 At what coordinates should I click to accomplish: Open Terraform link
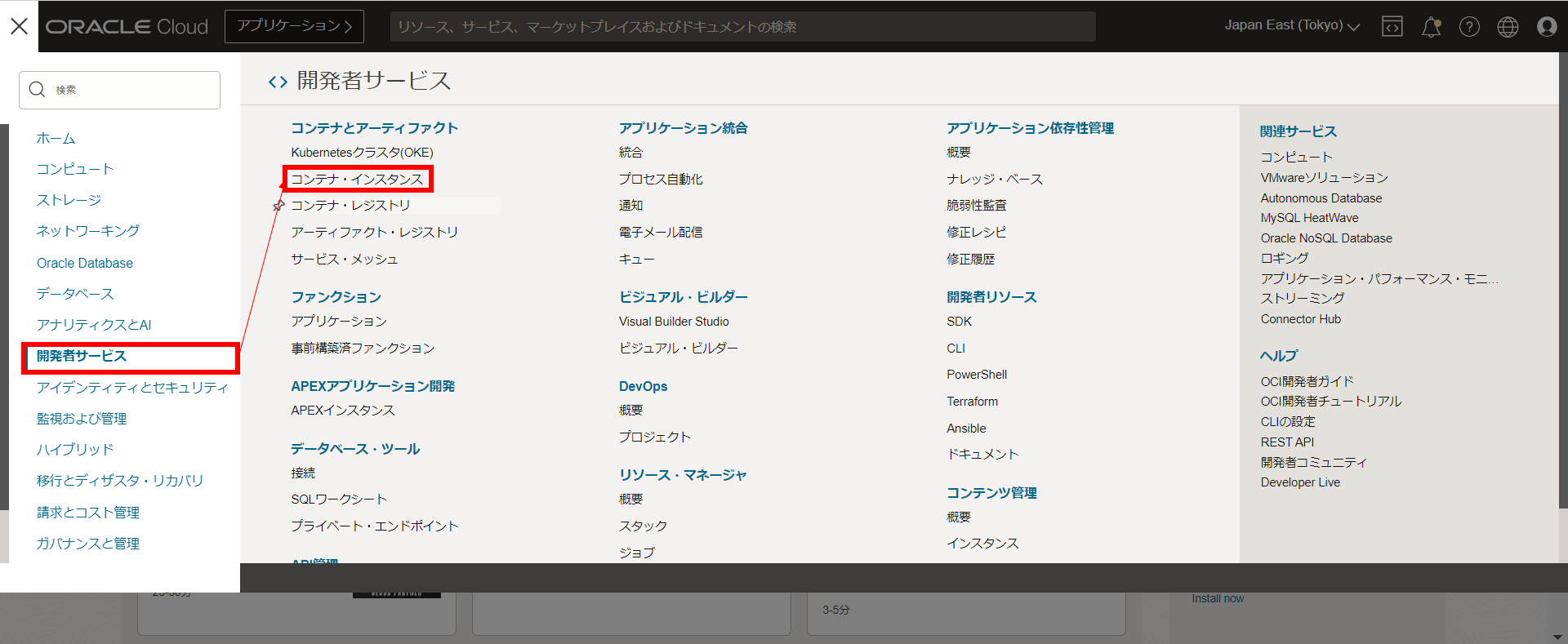click(973, 402)
